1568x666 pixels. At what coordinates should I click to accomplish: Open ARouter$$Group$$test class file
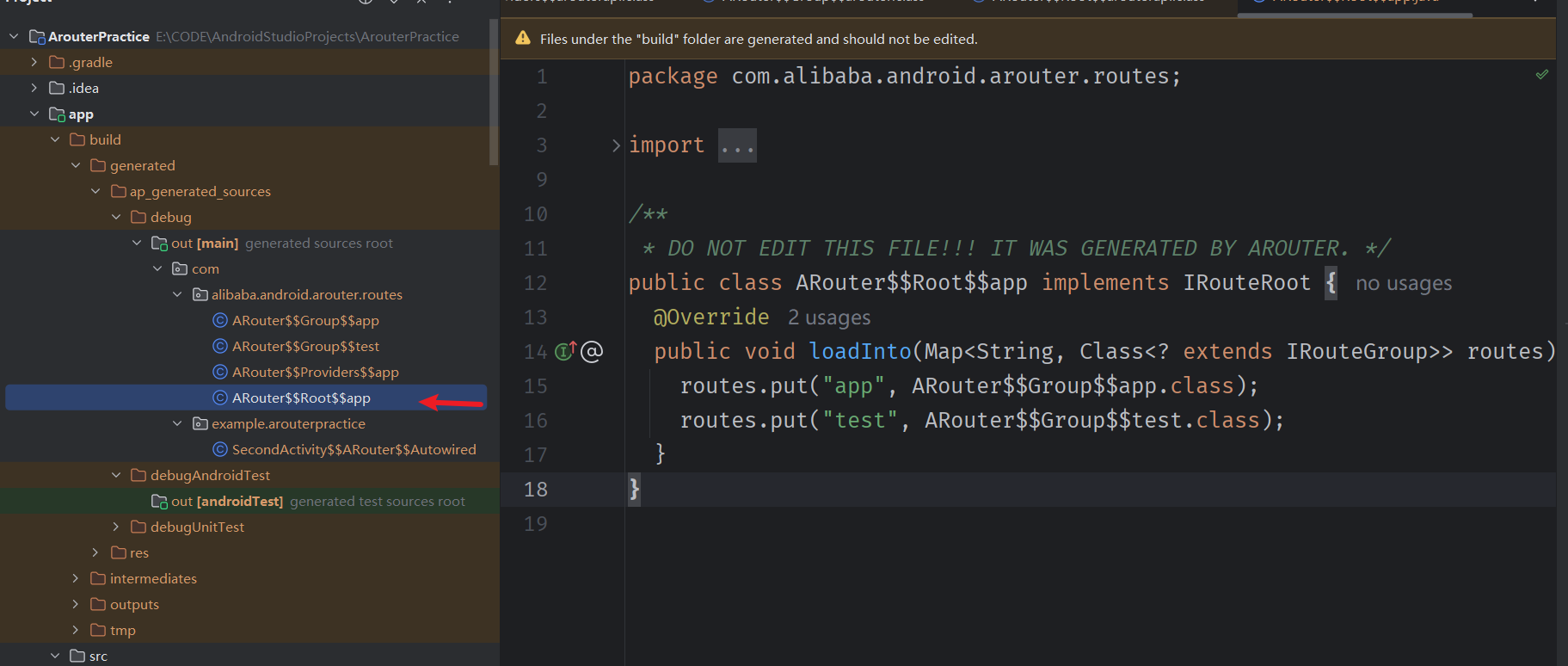click(x=305, y=346)
